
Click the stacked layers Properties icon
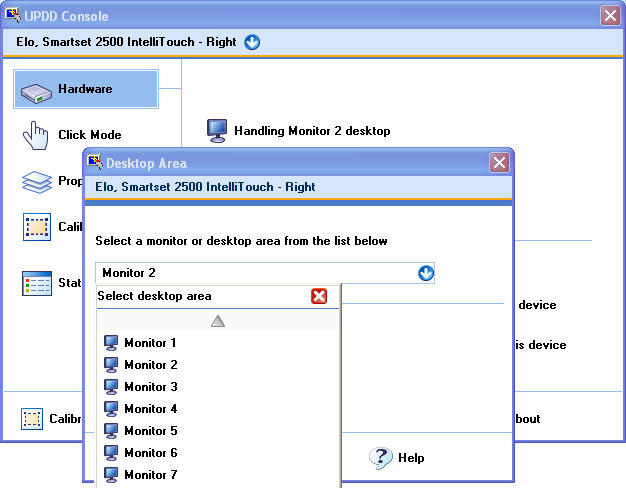point(36,182)
